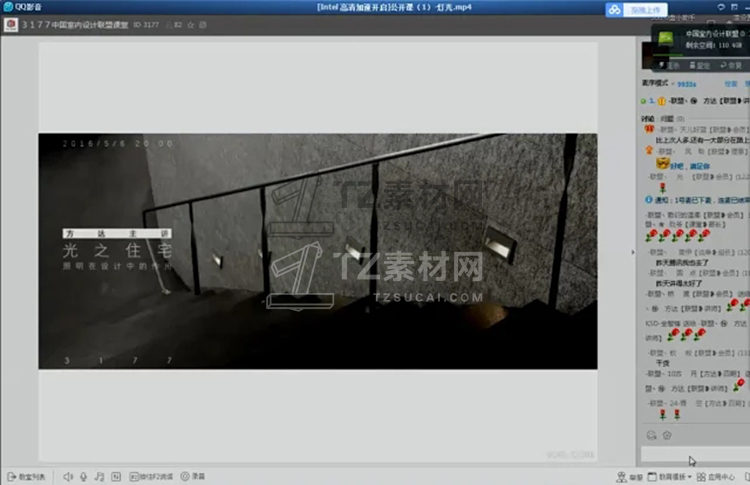Screen dimensions: 750x485
Task: Select the 问题 tab in chat panel
Action: (666, 119)
